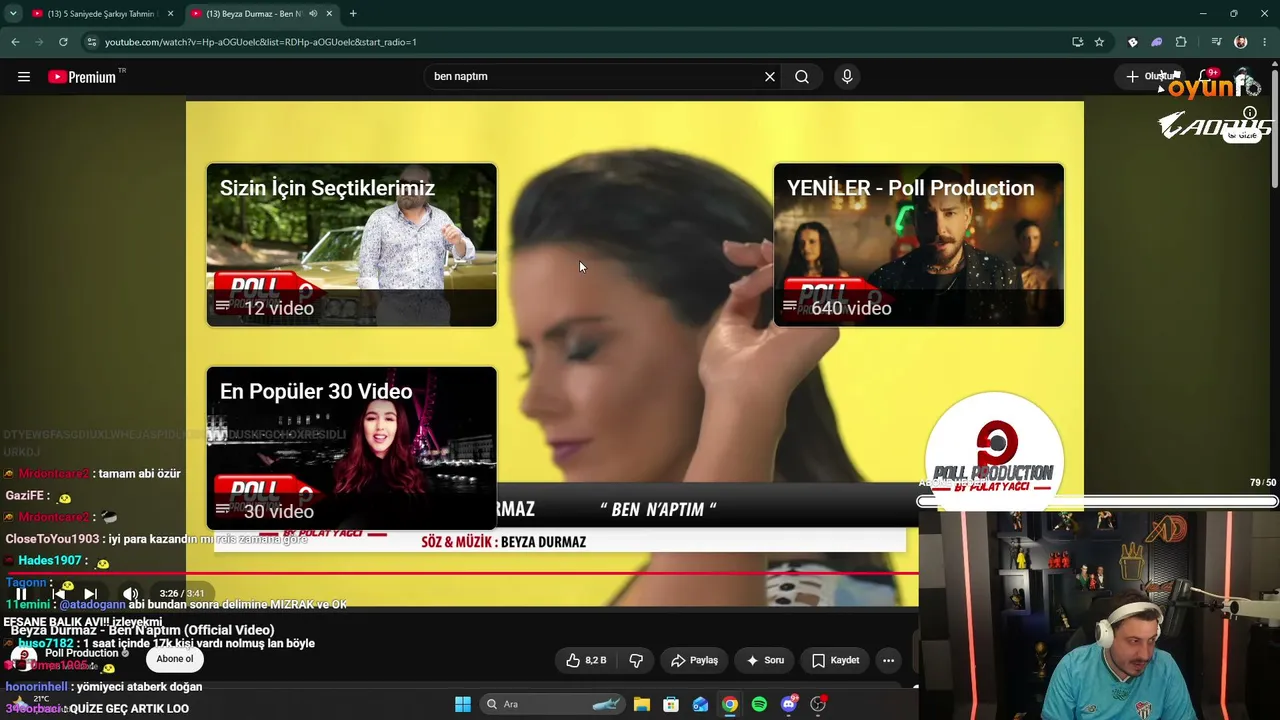This screenshot has width=1280, height=720.
Task: Open the YouTube hamburger guide menu
Action: click(x=24, y=77)
